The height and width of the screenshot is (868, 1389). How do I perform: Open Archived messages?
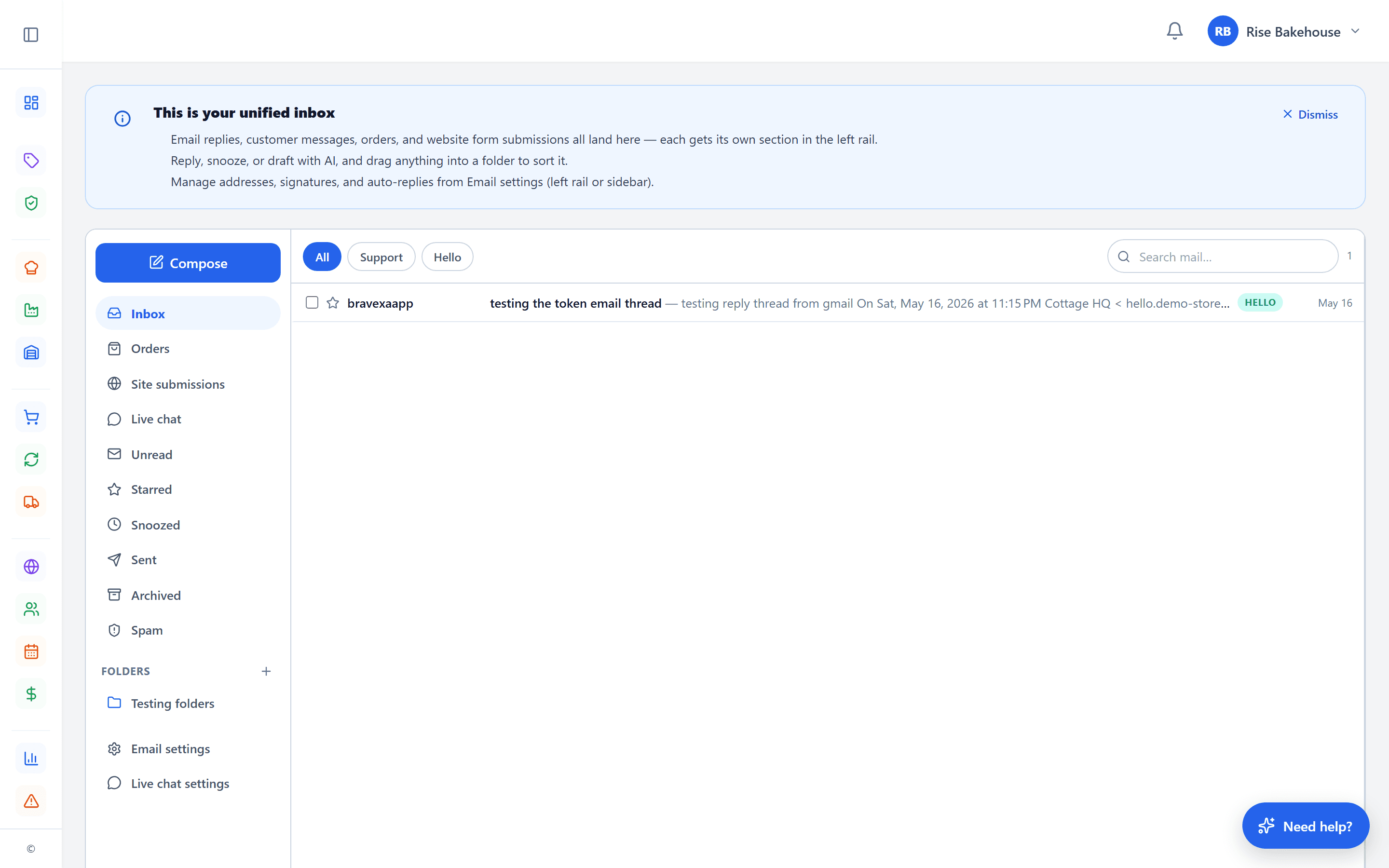pyautogui.click(x=188, y=596)
